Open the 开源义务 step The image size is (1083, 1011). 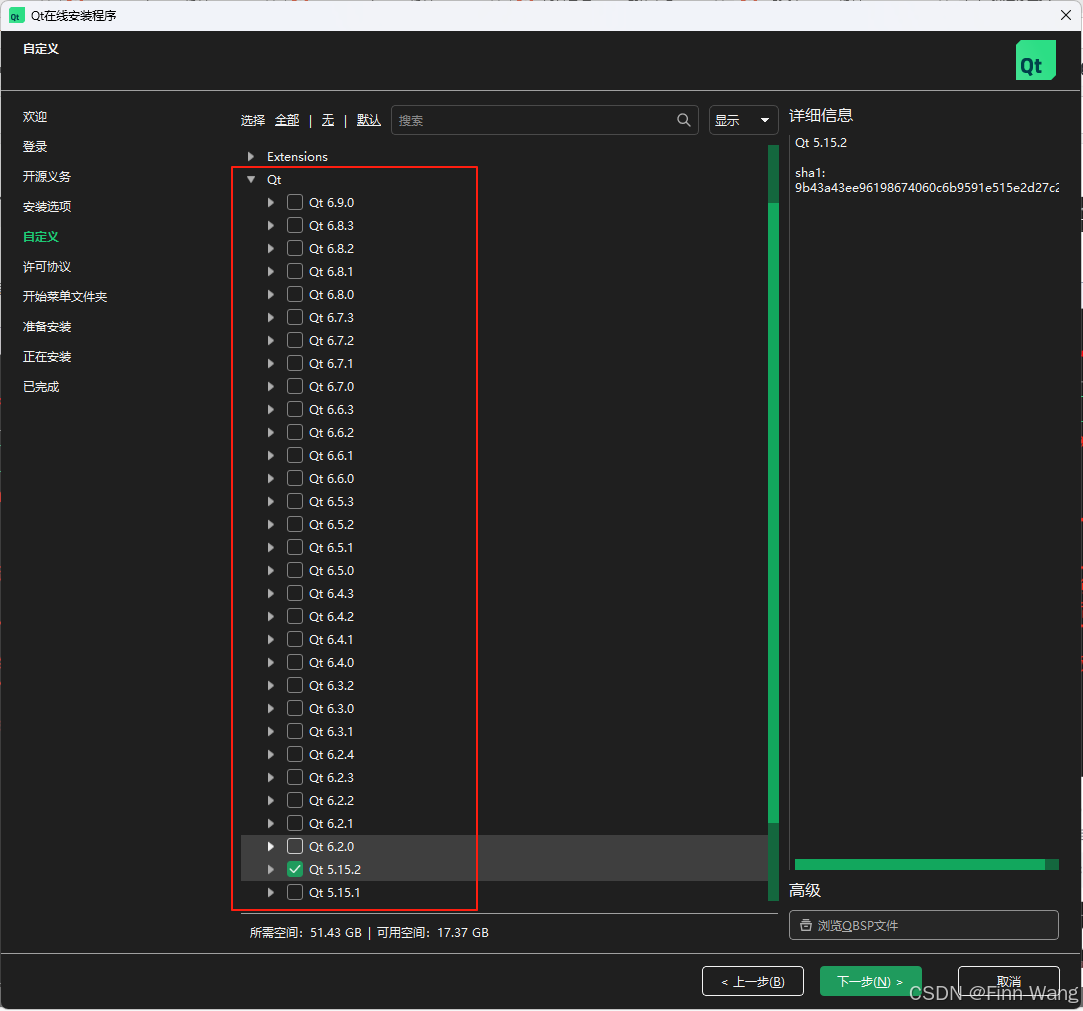tap(47, 177)
